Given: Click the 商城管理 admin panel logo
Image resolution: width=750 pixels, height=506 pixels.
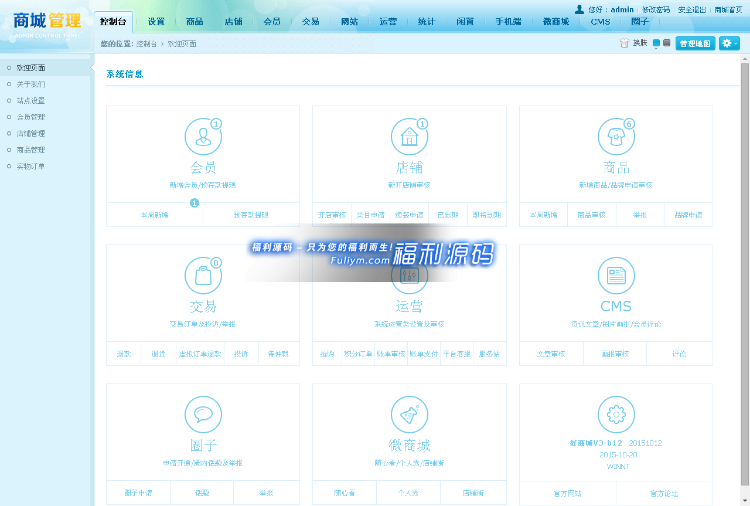Looking at the screenshot, I should (47, 24).
